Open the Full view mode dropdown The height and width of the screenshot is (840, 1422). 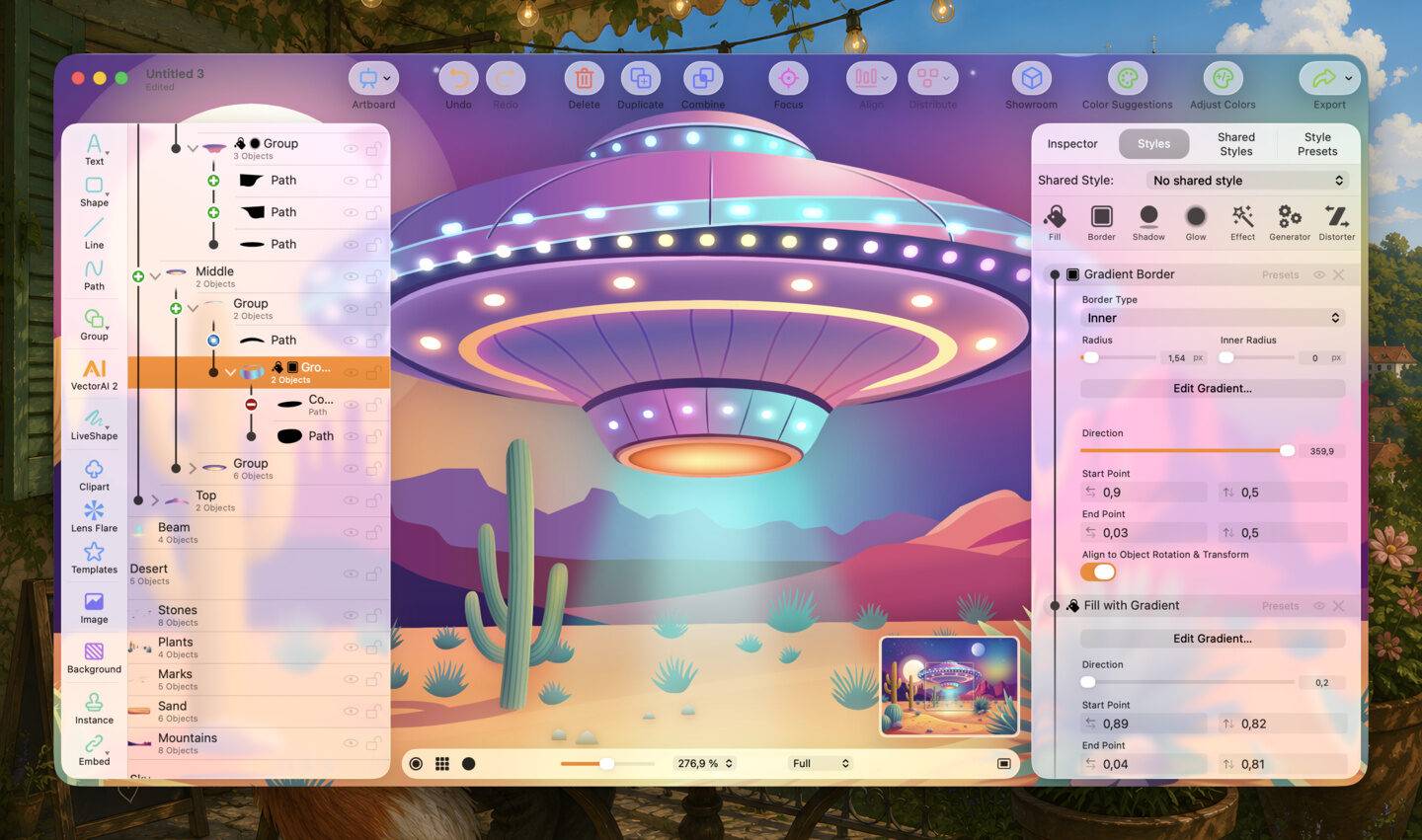pyautogui.click(x=821, y=763)
